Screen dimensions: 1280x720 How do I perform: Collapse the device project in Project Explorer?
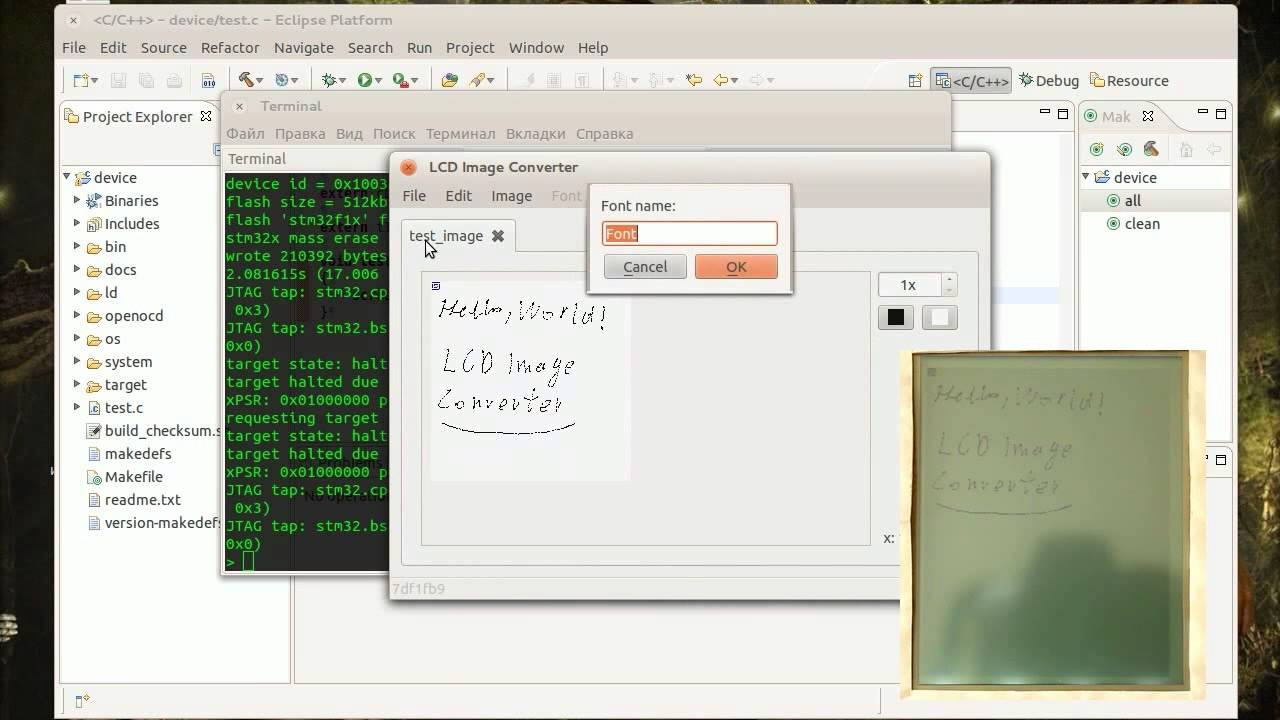(x=67, y=177)
